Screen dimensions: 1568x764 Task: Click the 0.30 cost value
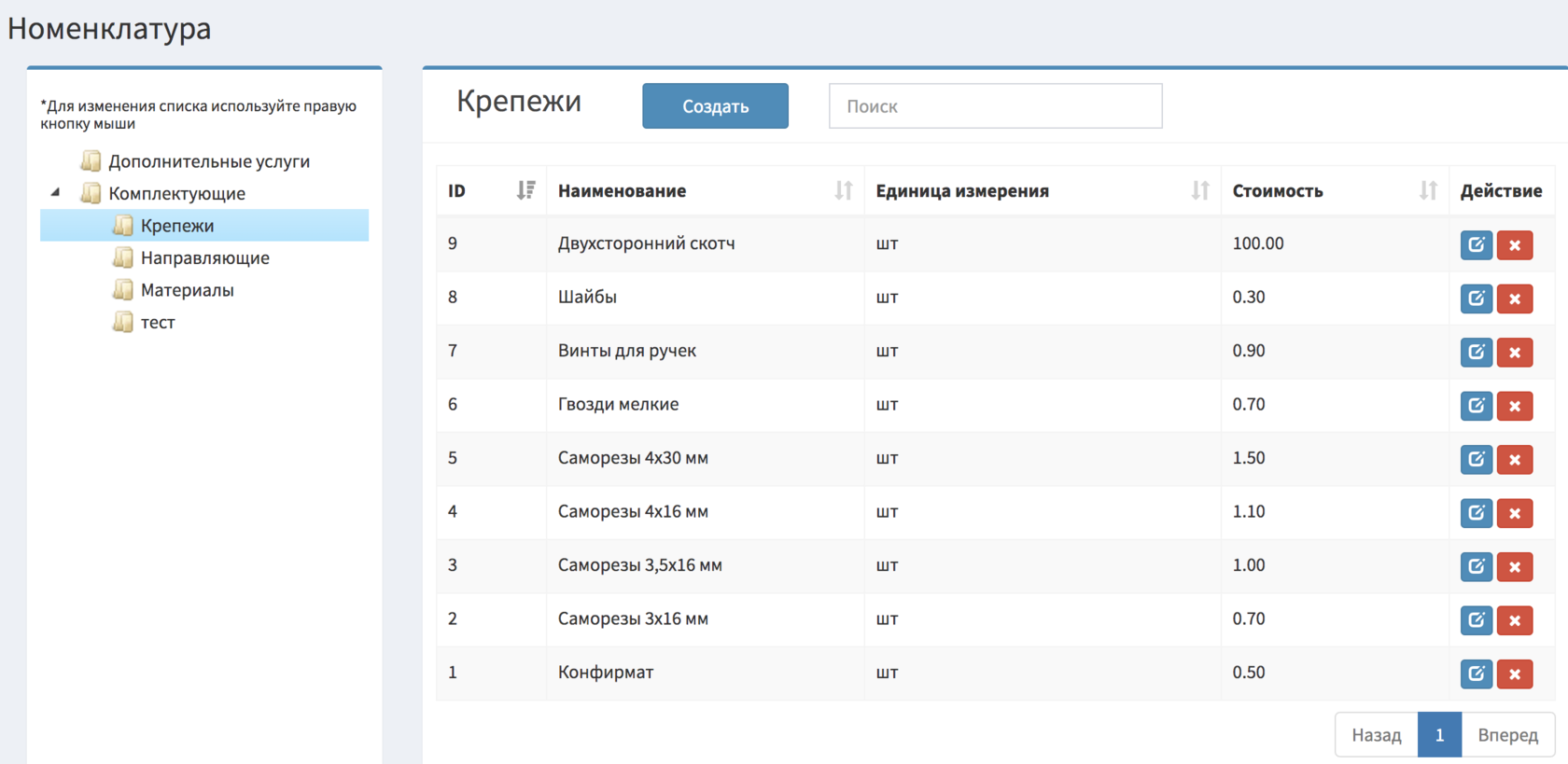(x=1249, y=298)
